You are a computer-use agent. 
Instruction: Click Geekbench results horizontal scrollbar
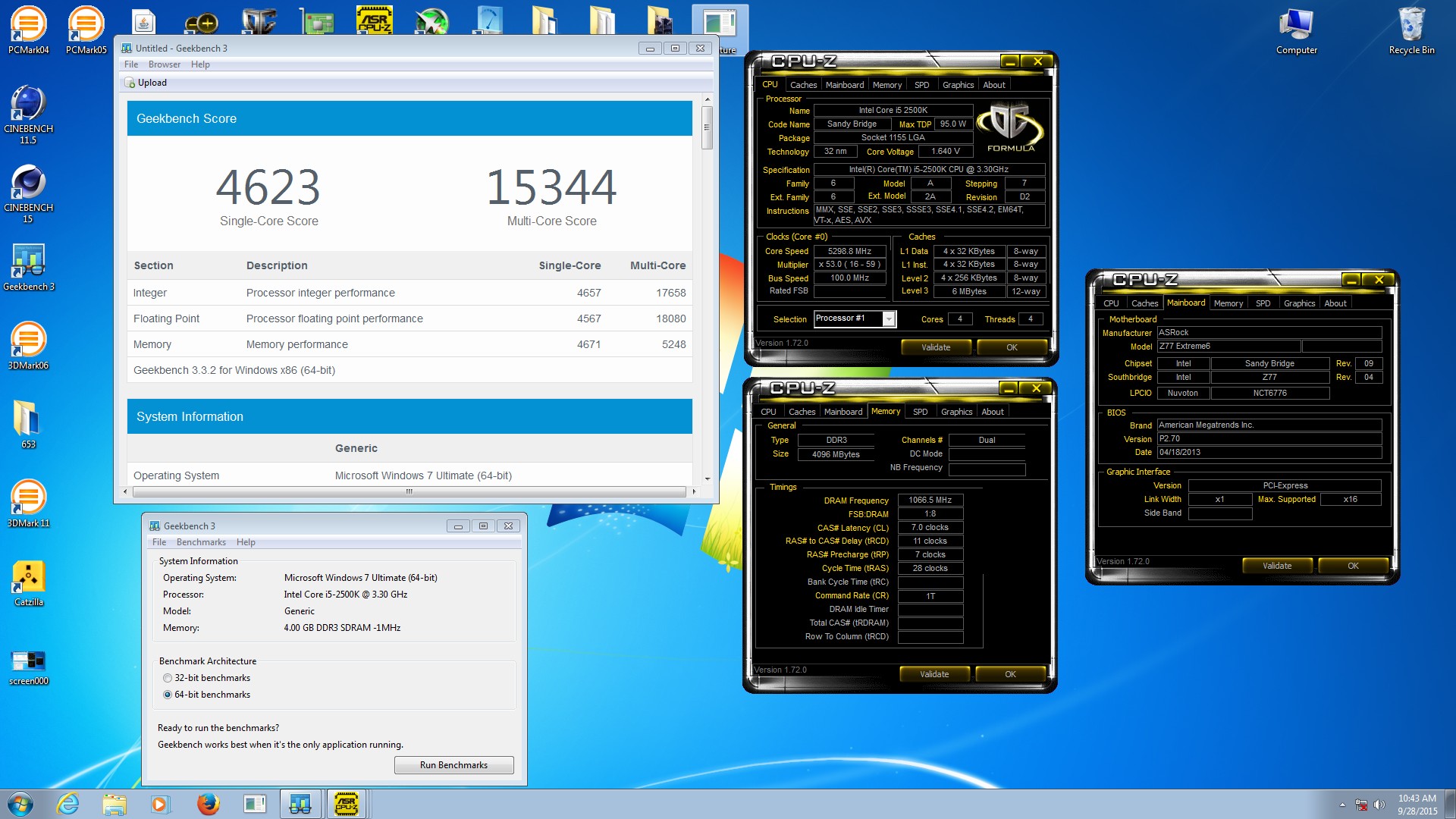409,491
